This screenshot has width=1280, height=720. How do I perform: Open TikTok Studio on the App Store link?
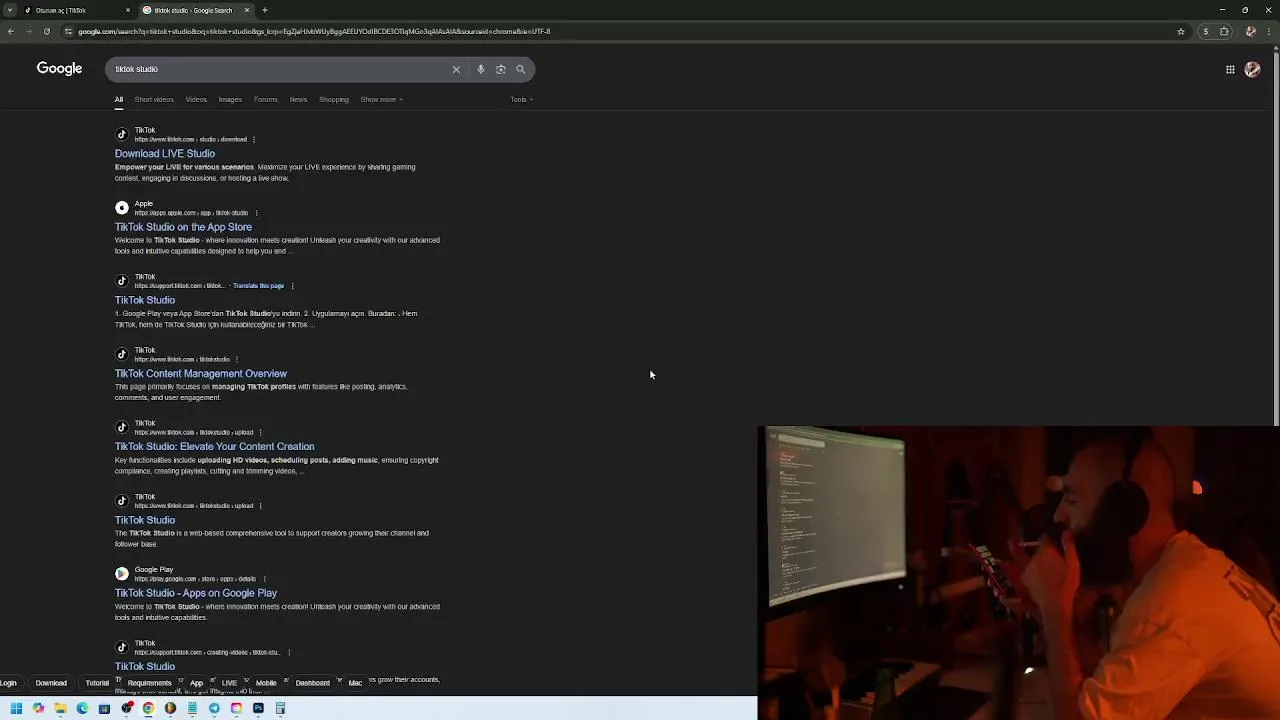[x=183, y=227]
